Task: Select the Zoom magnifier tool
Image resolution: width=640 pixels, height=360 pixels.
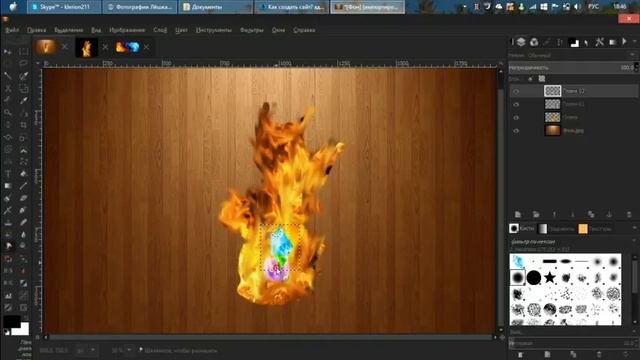Action: [x=8, y=113]
